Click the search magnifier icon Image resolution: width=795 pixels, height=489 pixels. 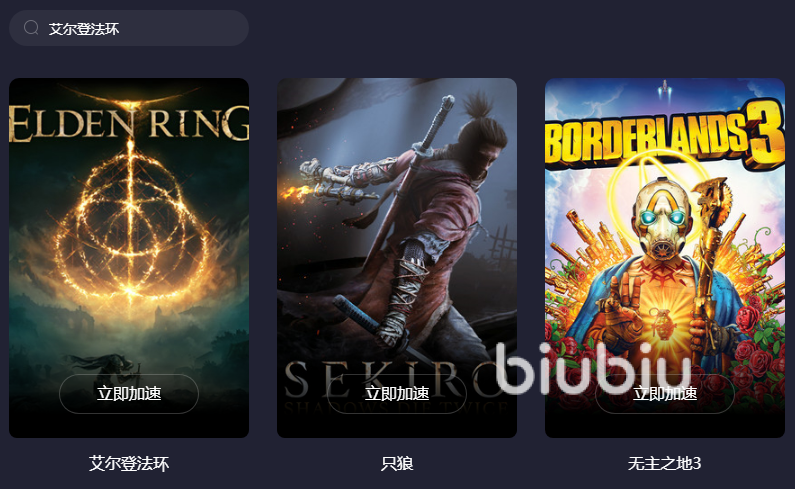(31, 27)
